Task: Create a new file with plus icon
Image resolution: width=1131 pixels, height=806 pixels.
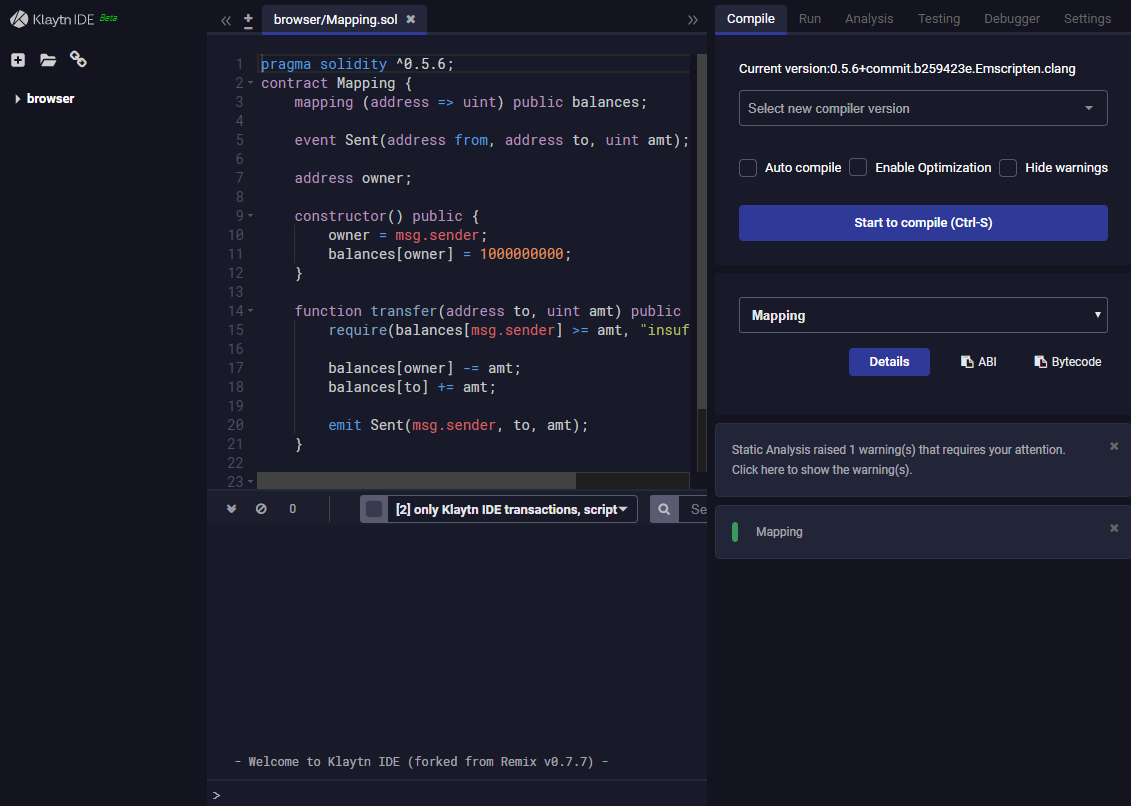Action: click(x=18, y=60)
